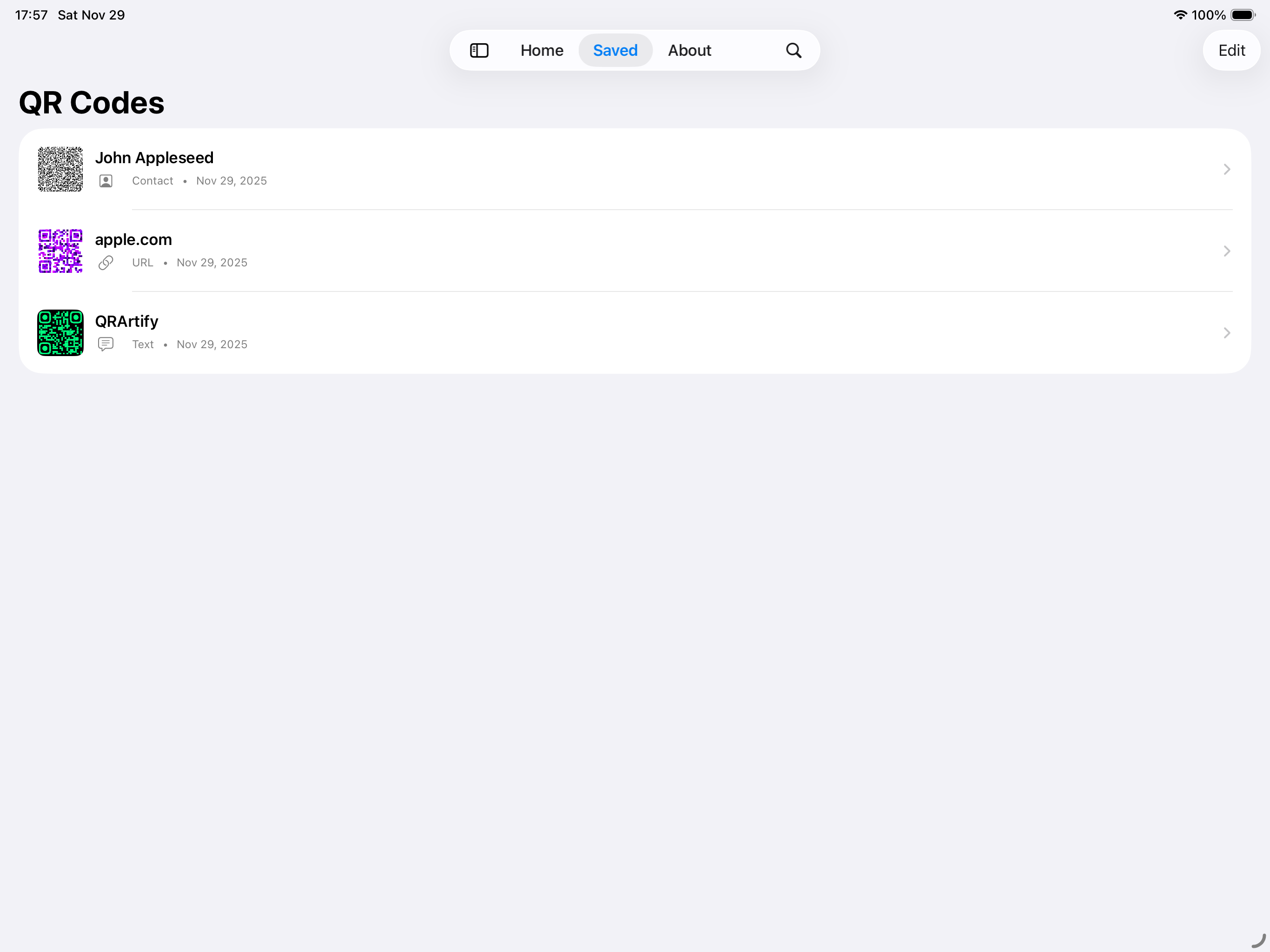Click the Text type label
The height and width of the screenshot is (952, 1270).
click(x=142, y=344)
